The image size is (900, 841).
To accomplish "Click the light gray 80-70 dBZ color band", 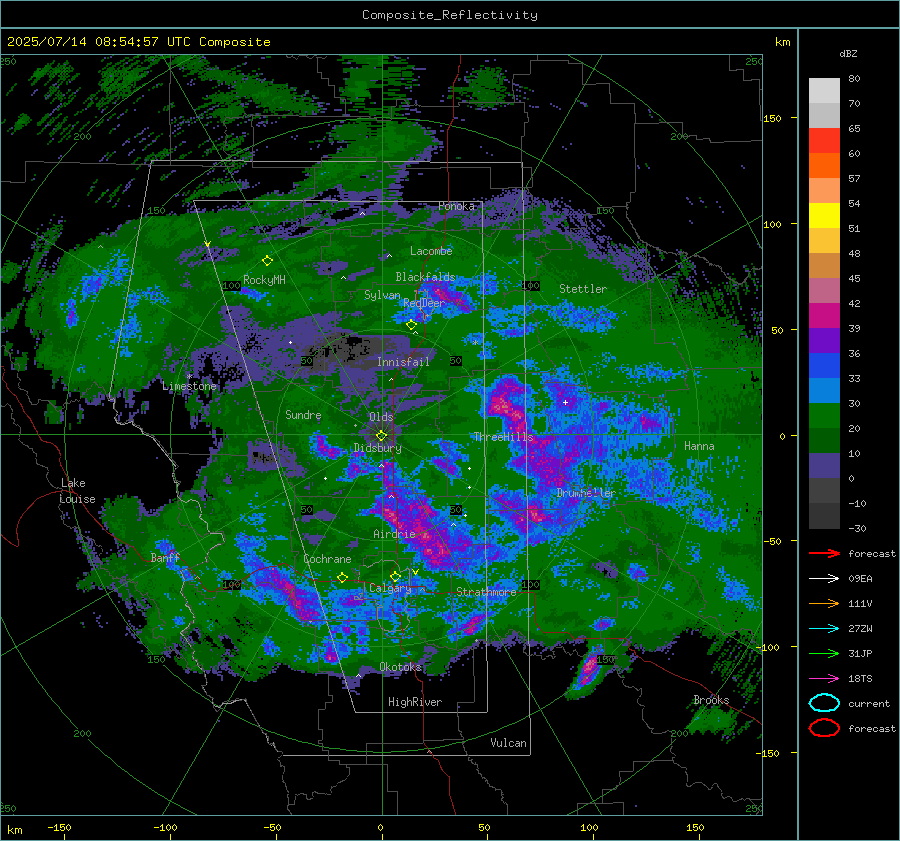I will pyautogui.click(x=824, y=91).
